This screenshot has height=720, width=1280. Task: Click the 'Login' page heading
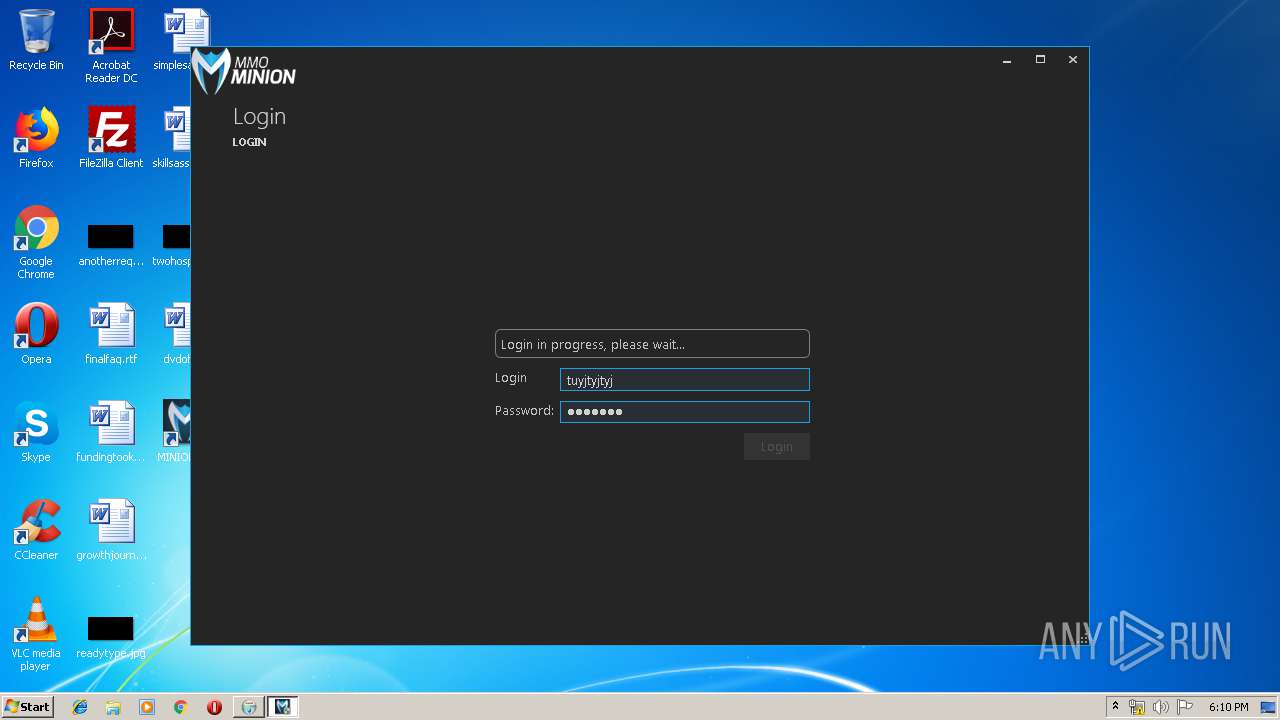[260, 117]
